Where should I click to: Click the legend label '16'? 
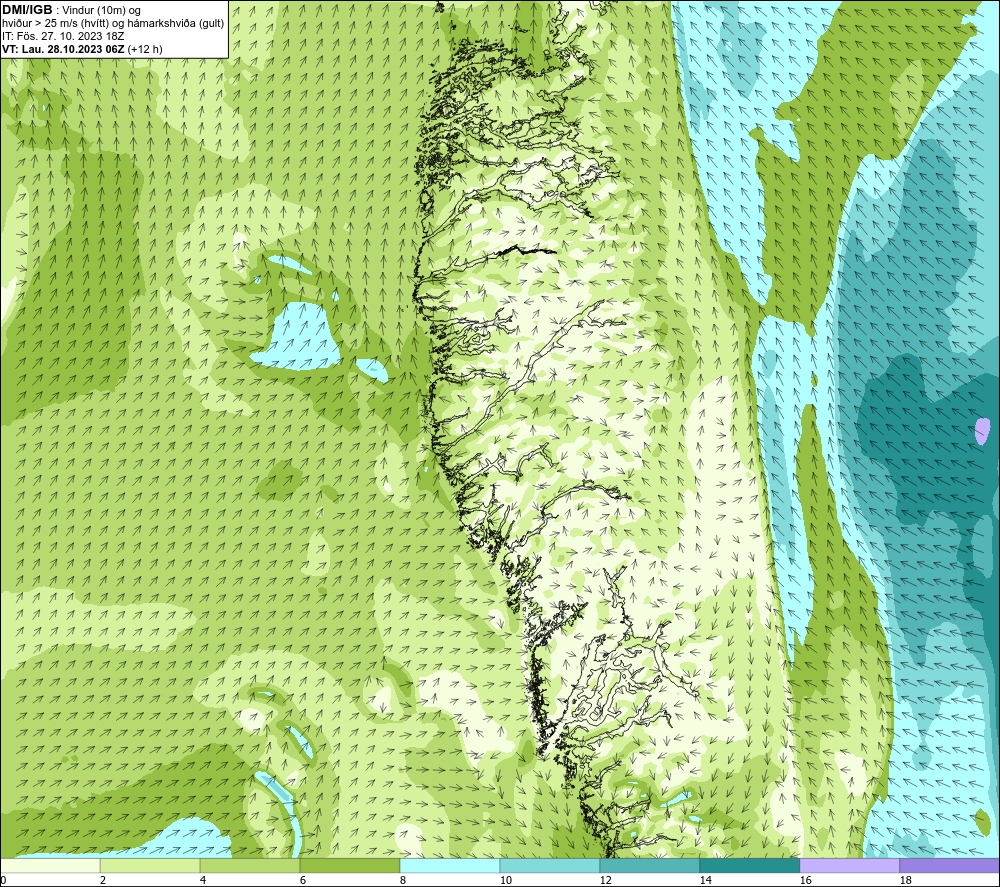point(805,881)
